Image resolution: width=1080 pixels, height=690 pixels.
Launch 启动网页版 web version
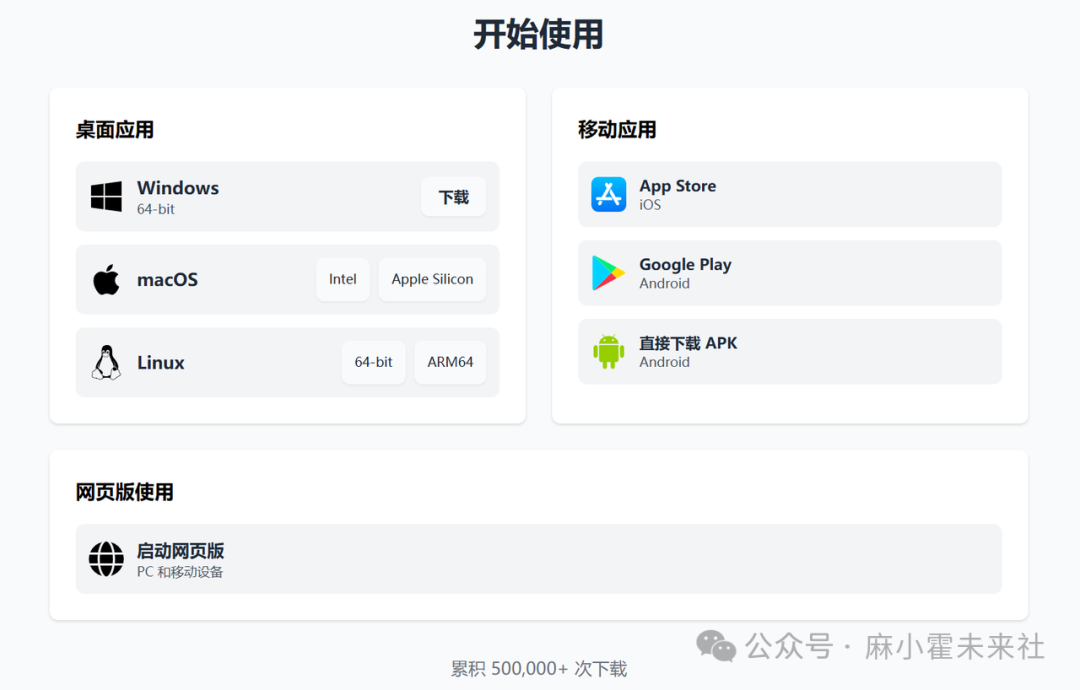[x=539, y=558]
